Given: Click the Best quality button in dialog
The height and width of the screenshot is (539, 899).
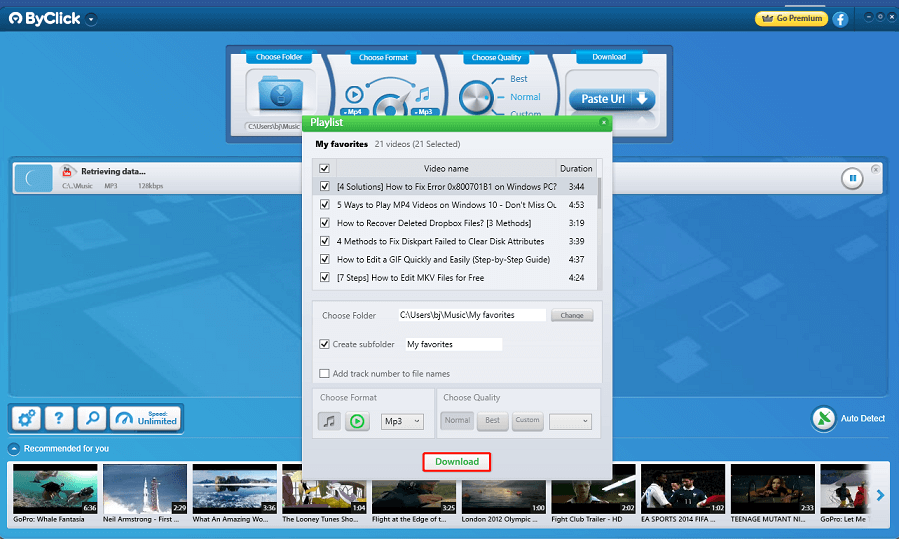Looking at the screenshot, I should [x=493, y=421].
